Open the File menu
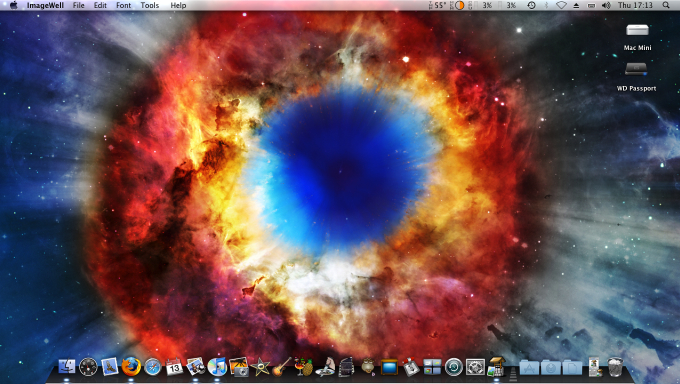This screenshot has width=680, height=384. (78, 5)
